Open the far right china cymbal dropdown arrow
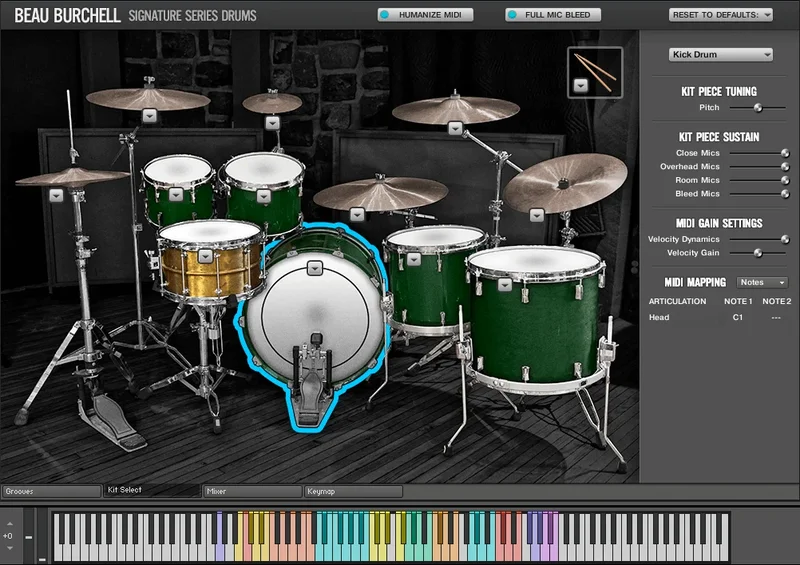The width and height of the screenshot is (800, 565). click(536, 215)
